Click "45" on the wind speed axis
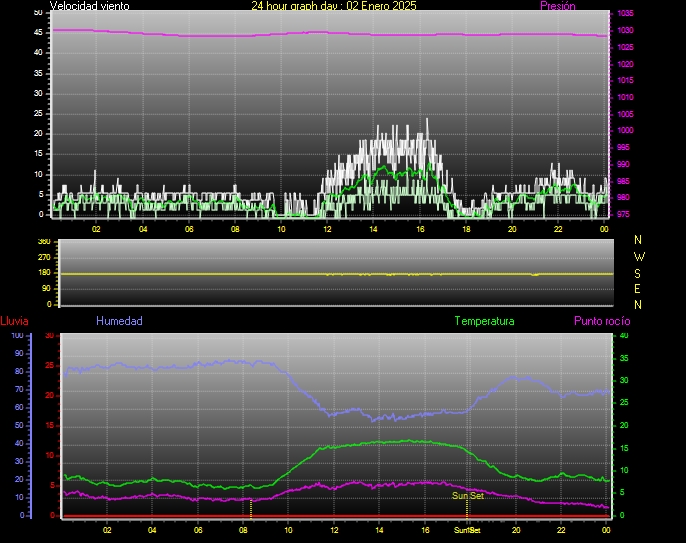The height and width of the screenshot is (543, 686). coord(38,33)
